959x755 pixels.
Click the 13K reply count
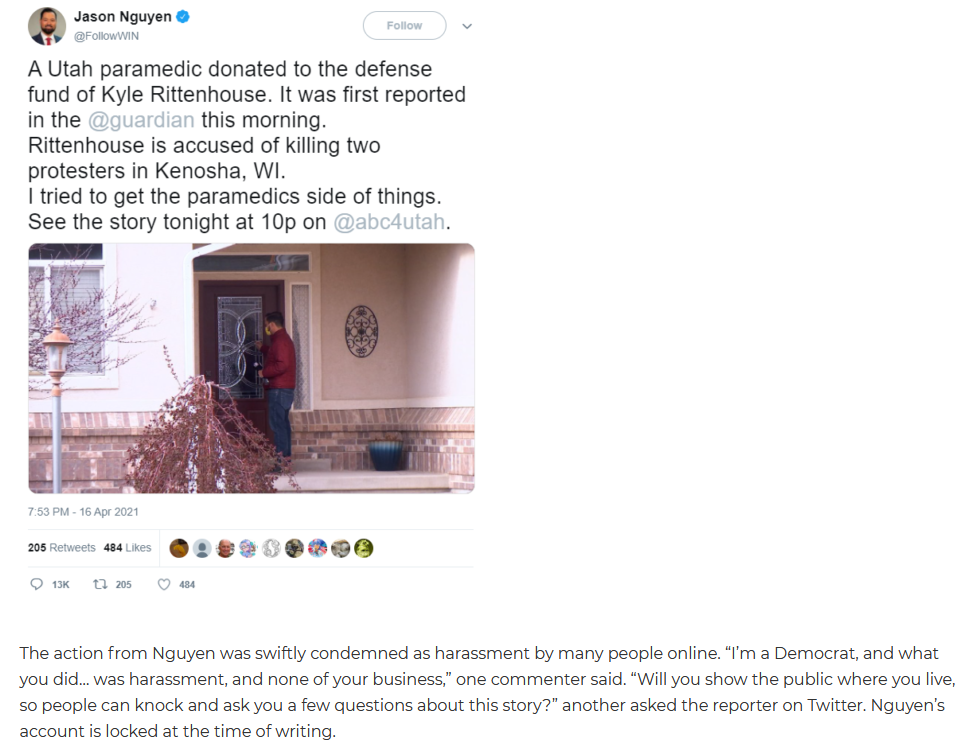[61, 585]
